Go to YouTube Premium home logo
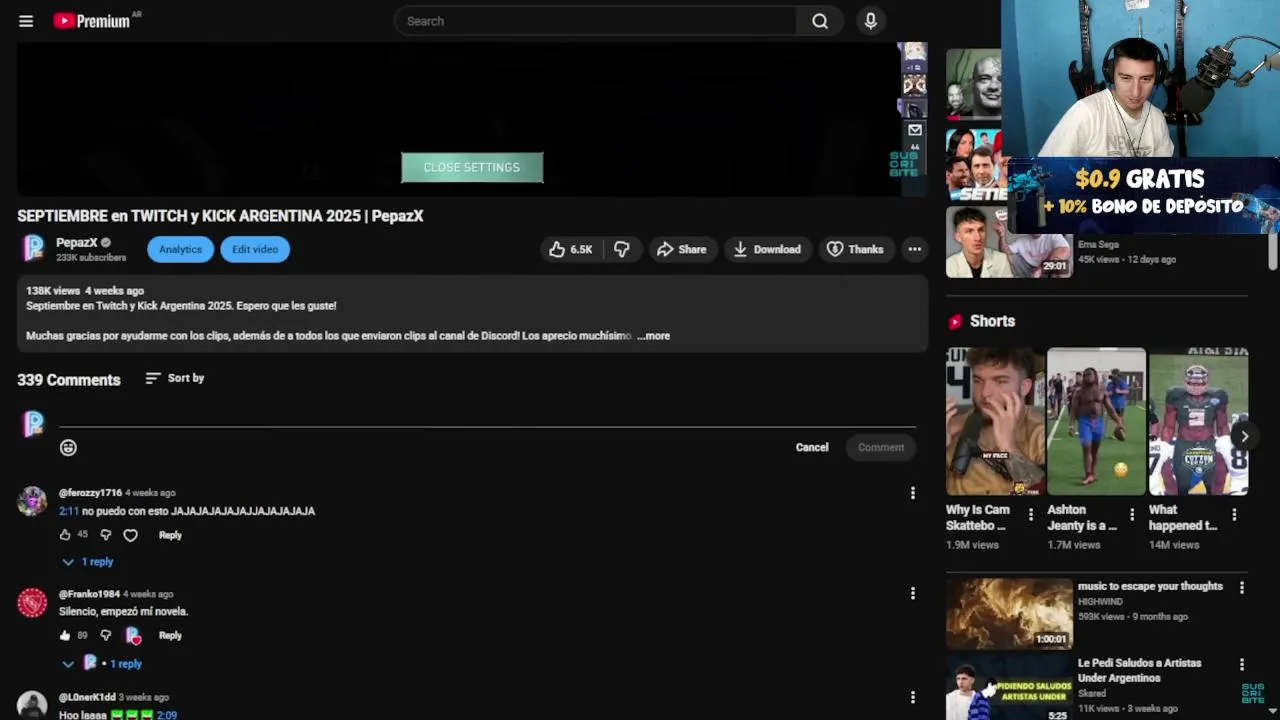The image size is (1280, 720). coord(92,21)
